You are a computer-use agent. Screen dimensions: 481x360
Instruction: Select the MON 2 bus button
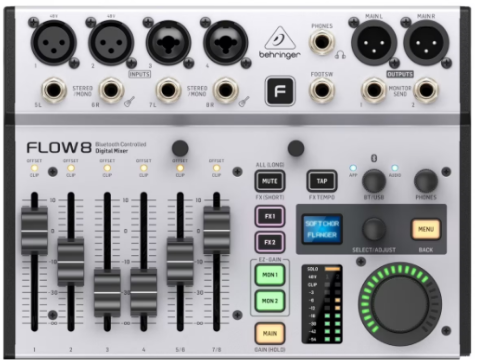270,301
